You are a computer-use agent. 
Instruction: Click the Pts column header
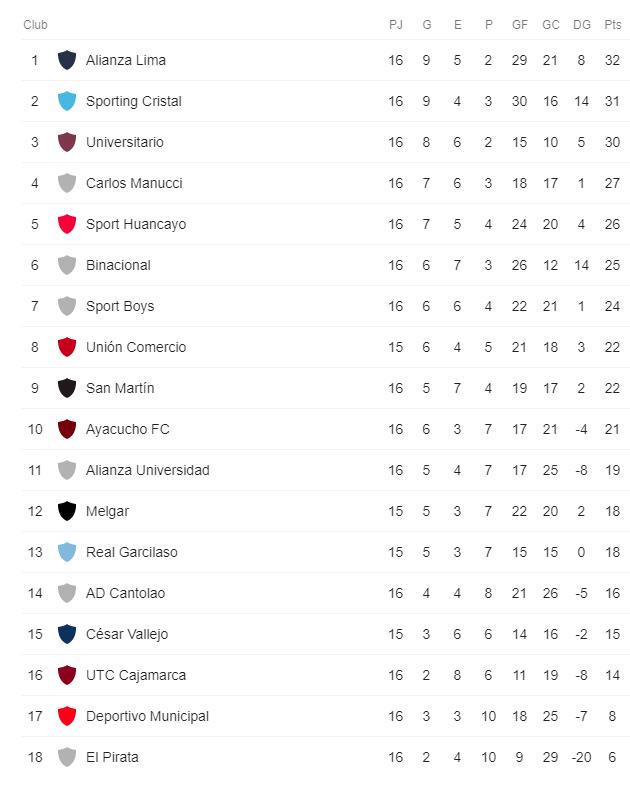[612, 24]
